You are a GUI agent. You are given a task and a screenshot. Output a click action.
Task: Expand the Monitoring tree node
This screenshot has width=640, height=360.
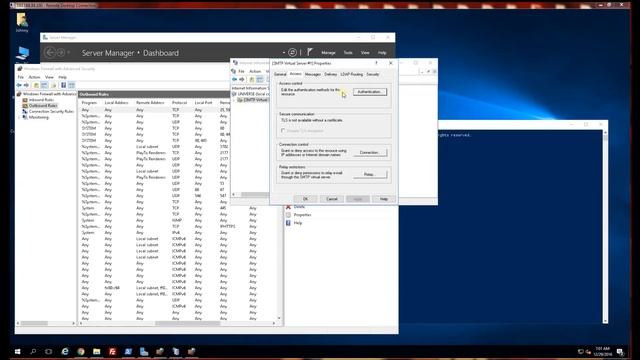click(19, 117)
